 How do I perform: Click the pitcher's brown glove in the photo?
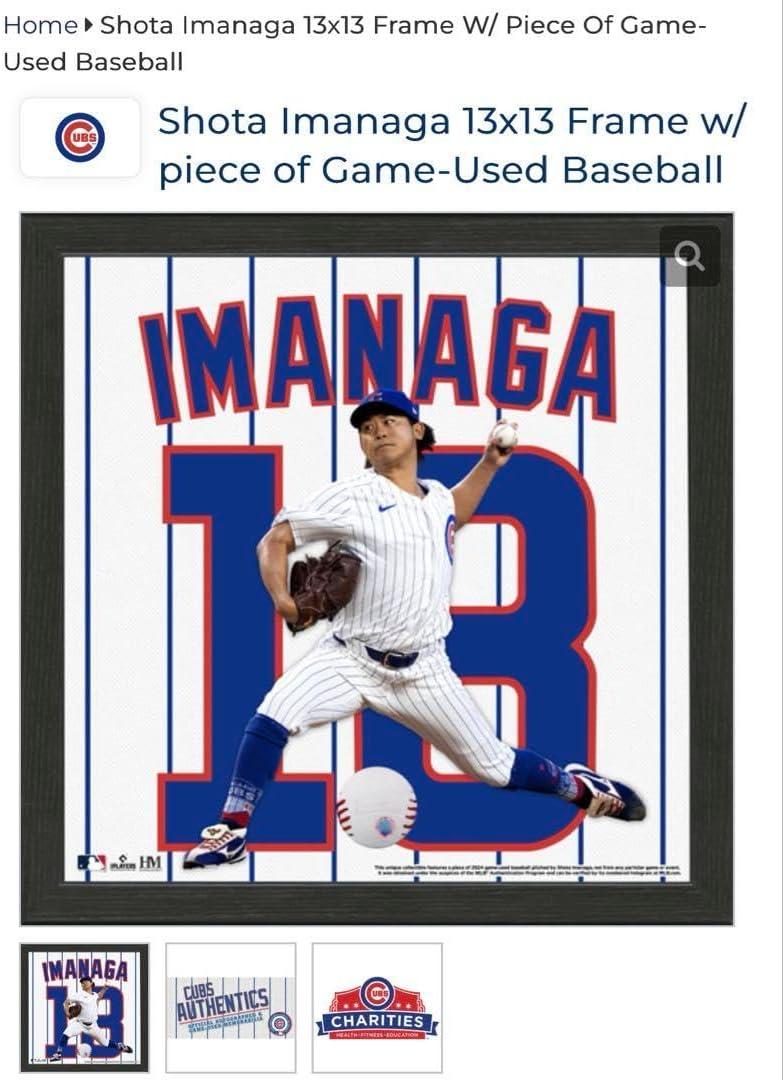[x=324, y=585]
